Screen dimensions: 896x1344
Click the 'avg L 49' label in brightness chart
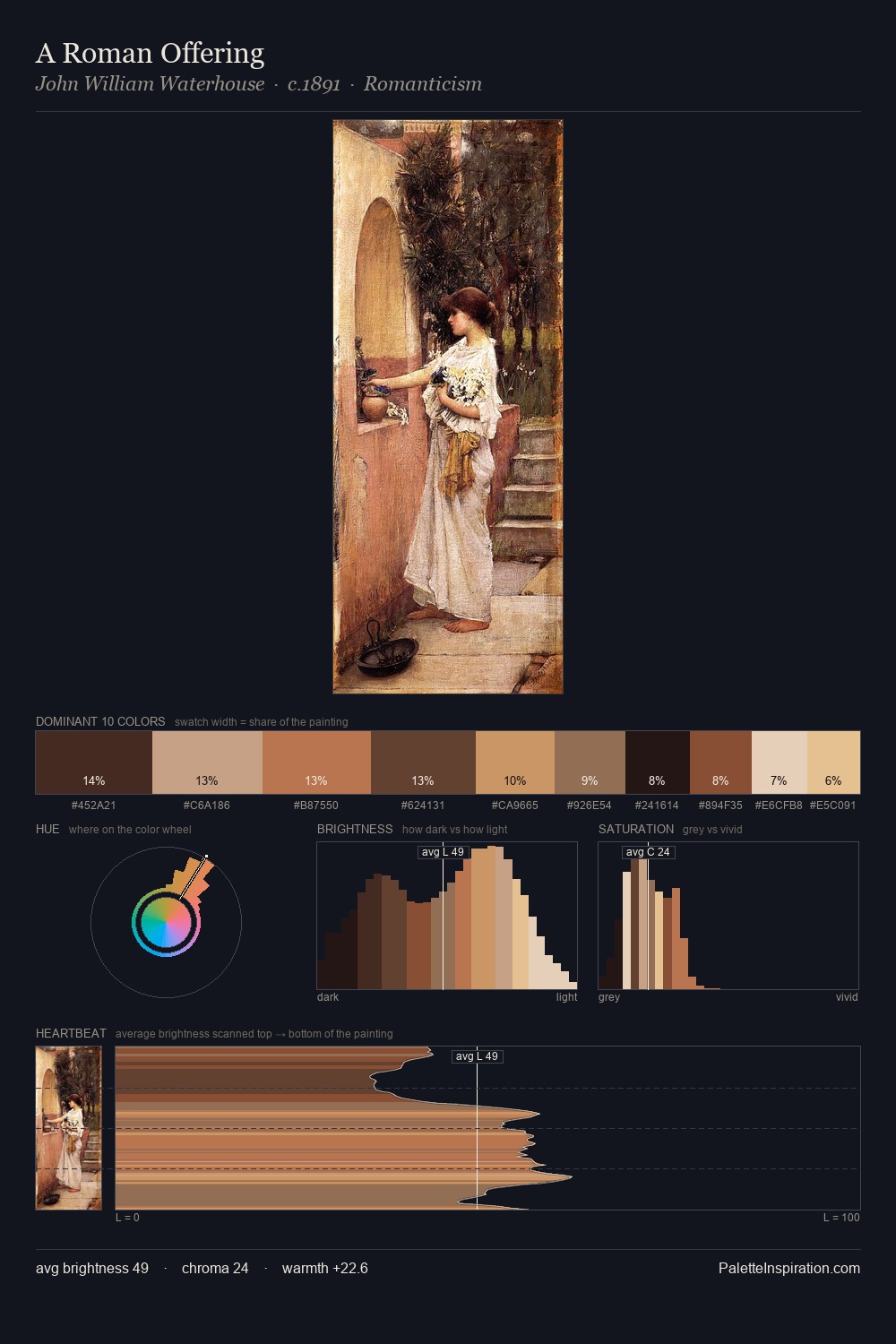click(x=444, y=852)
